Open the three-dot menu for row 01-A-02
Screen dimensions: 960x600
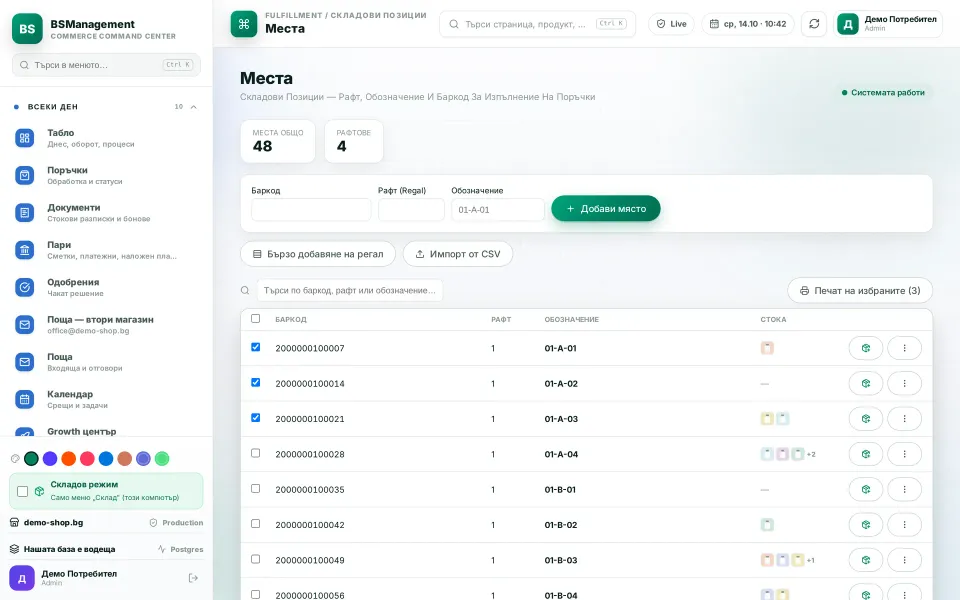[904, 384]
